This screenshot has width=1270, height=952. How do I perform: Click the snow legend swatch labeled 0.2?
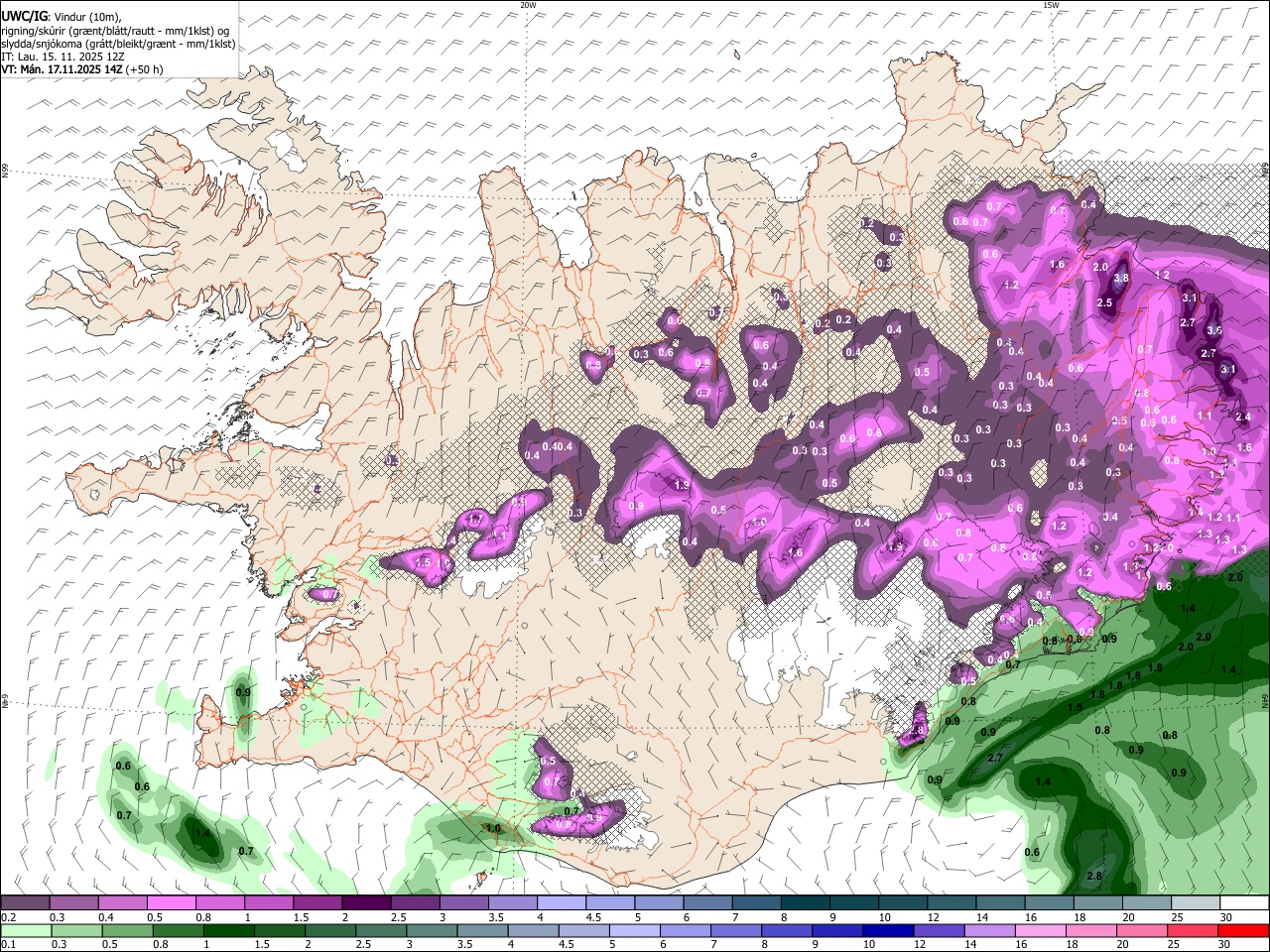(x=26, y=903)
